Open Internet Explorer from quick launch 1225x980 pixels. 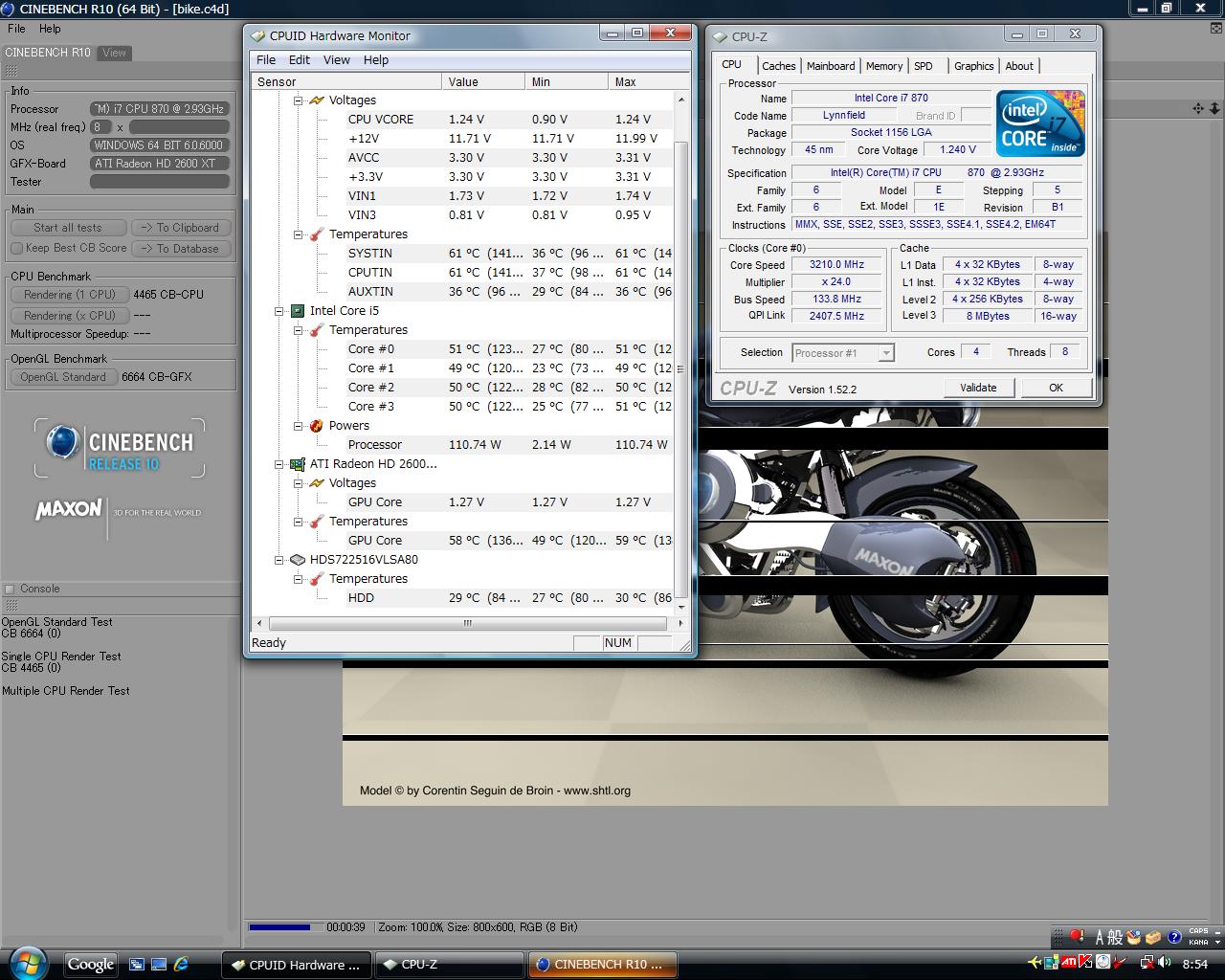point(180,965)
